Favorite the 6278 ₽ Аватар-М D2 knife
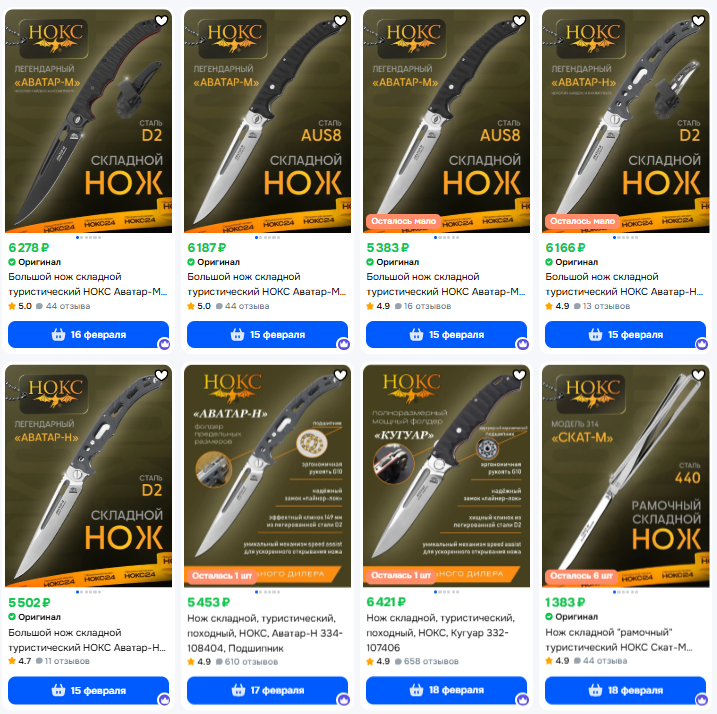 [x=161, y=21]
